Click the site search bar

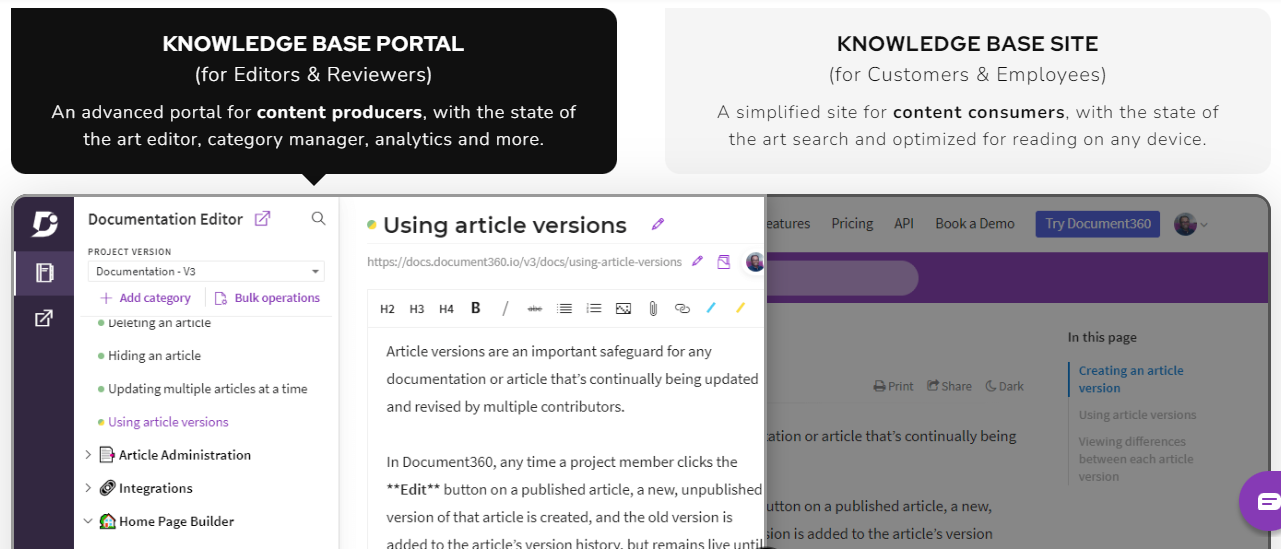pyautogui.click(x=842, y=278)
